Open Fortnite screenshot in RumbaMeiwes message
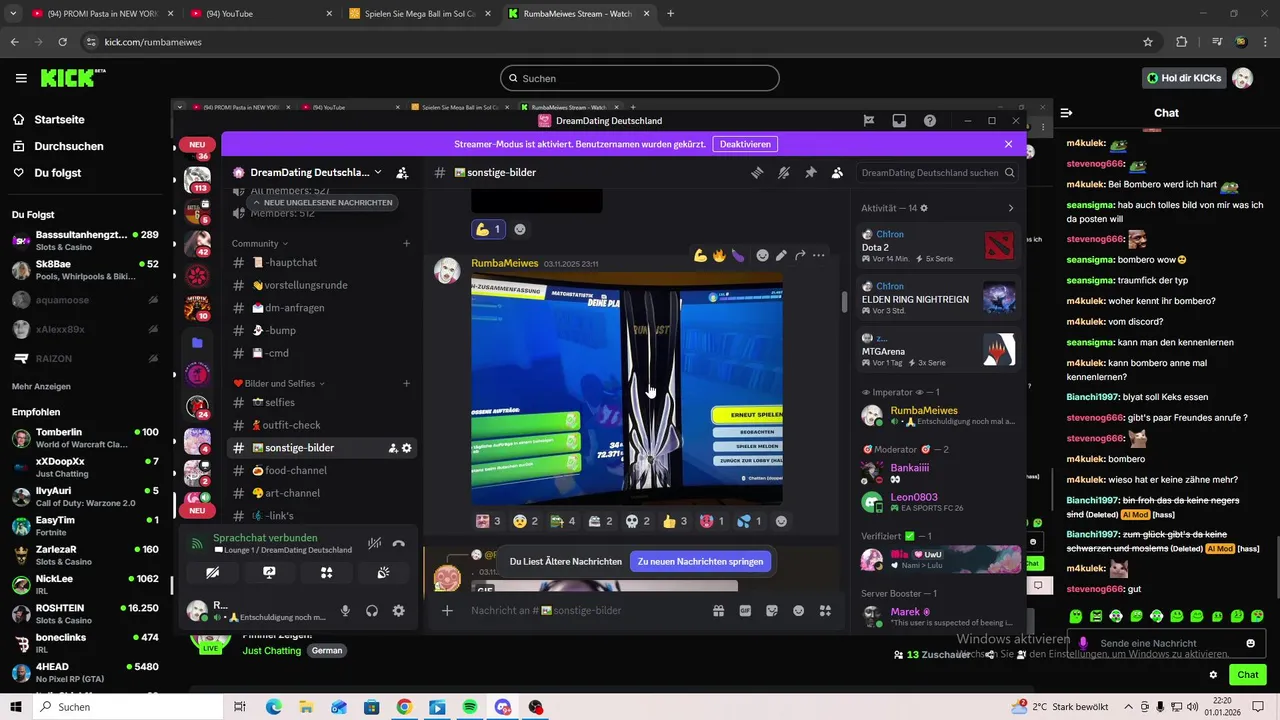The width and height of the screenshot is (1280, 720). tap(627, 389)
